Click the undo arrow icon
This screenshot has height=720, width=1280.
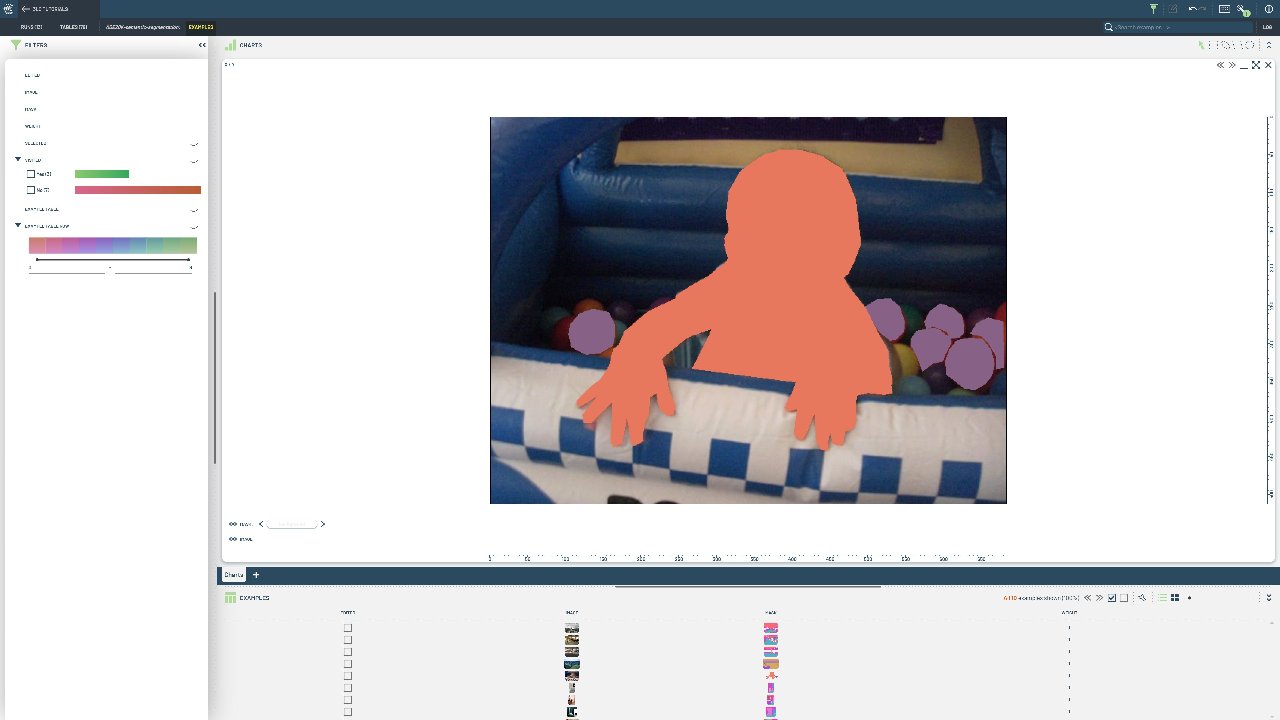1194,9
